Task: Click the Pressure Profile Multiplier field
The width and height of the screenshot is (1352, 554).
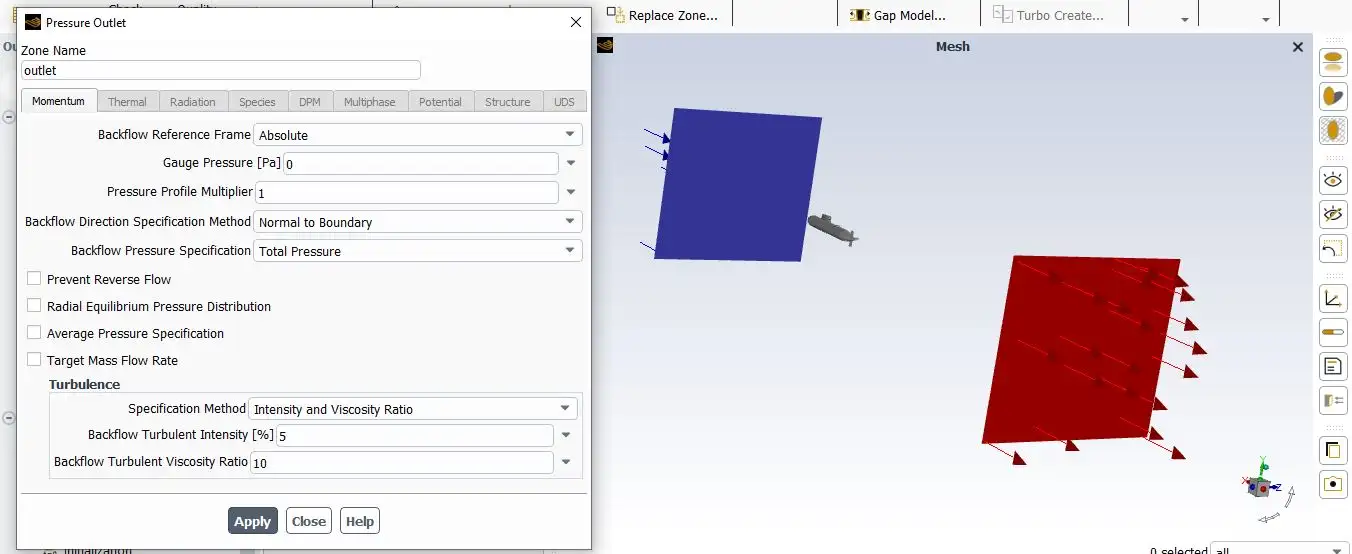Action: 407,192
